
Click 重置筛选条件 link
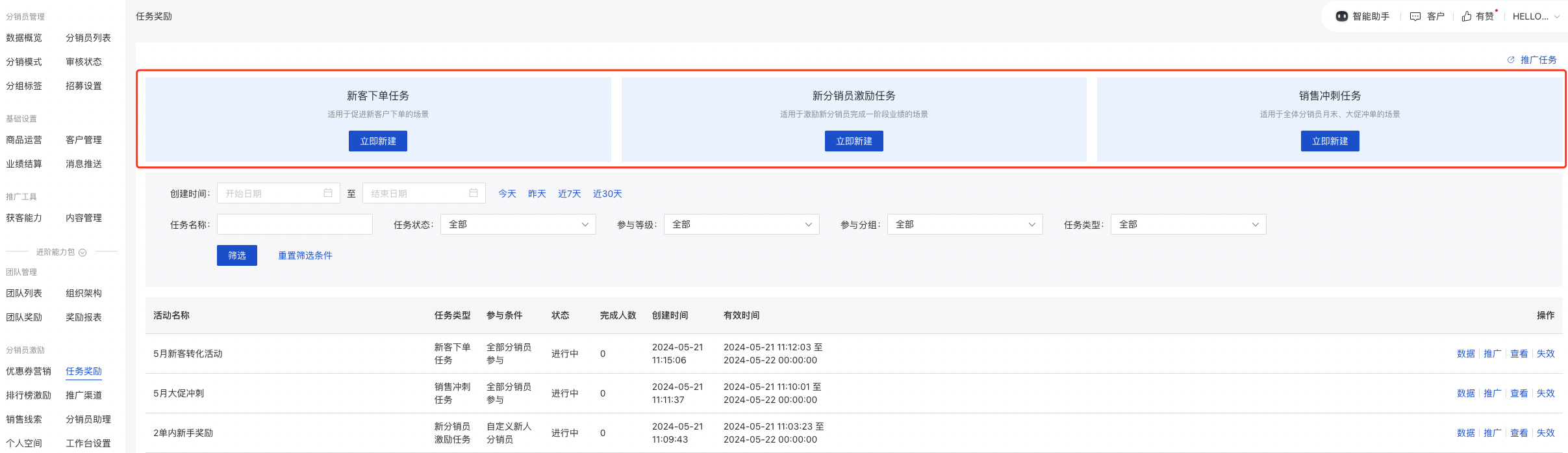point(305,255)
